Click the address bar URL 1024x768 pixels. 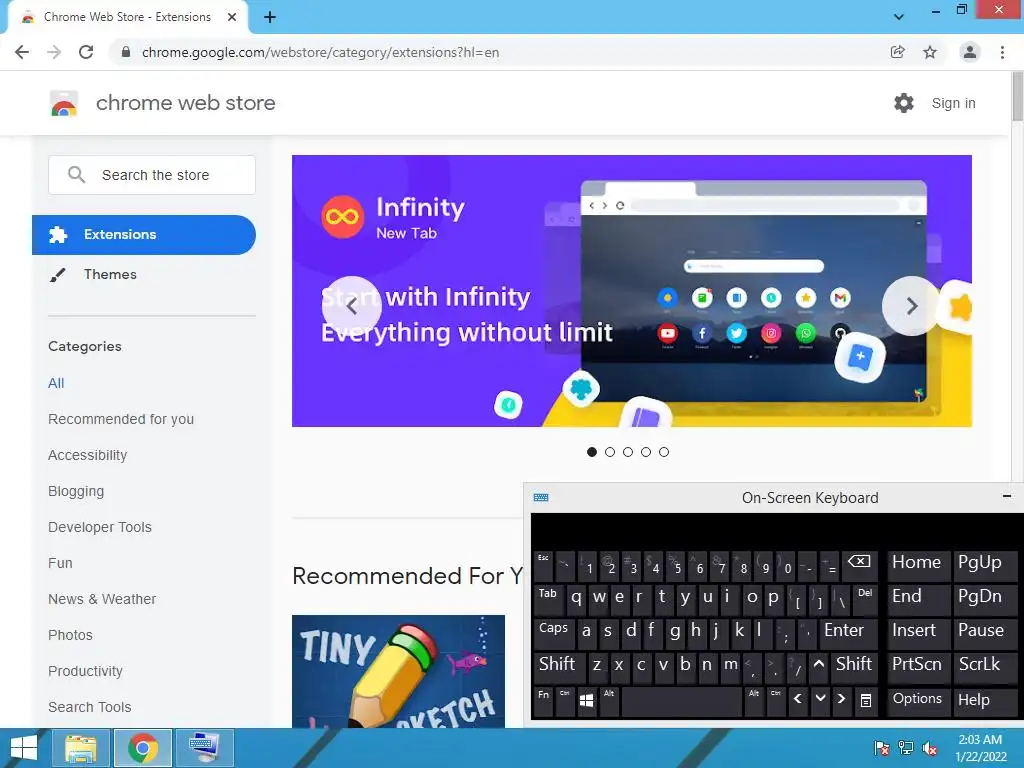[320, 52]
